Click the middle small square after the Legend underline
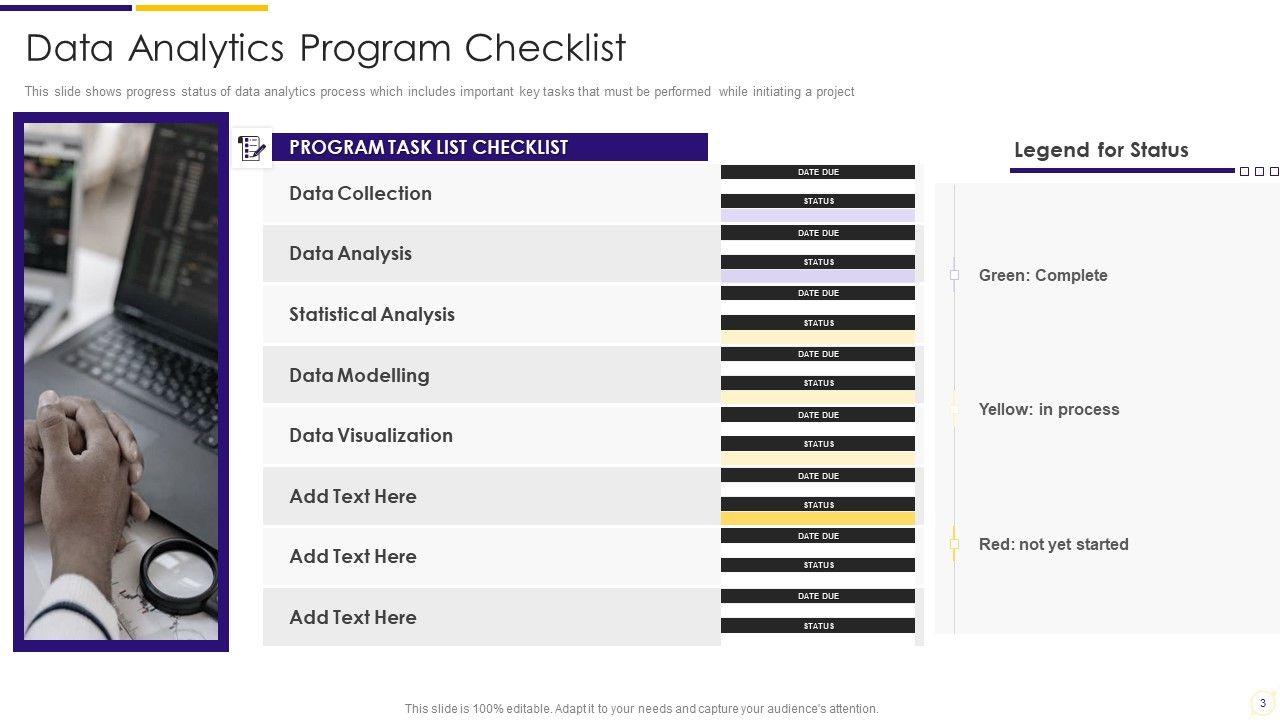 1259,172
